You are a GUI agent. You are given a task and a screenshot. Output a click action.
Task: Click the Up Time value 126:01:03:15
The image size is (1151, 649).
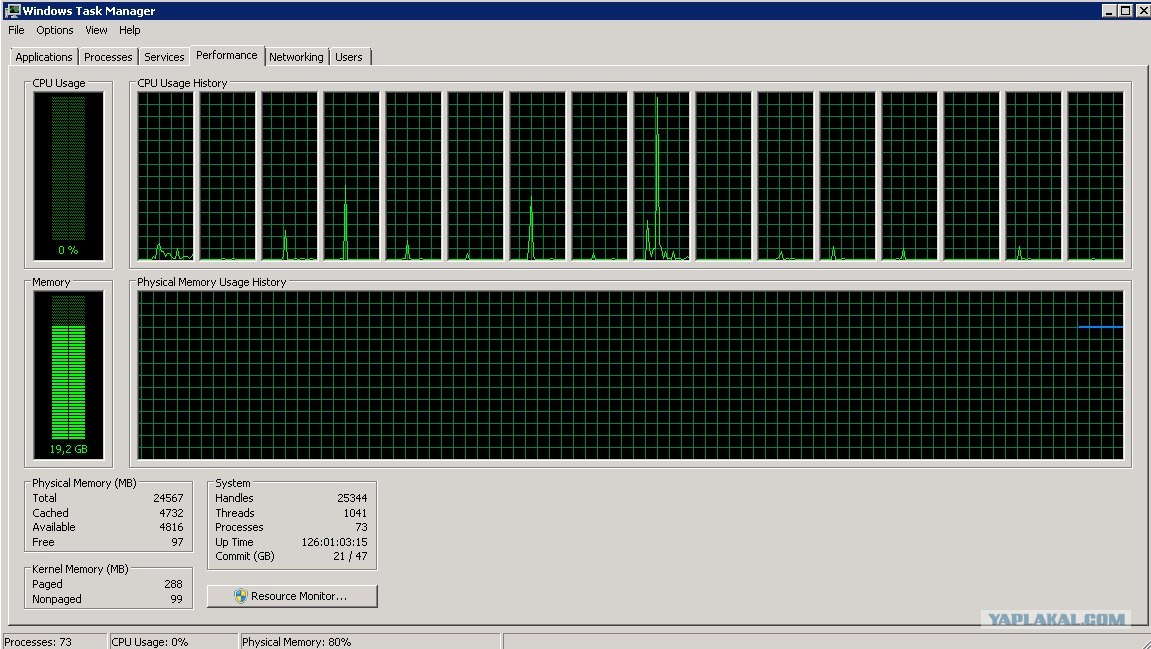(x=334, y=542)
